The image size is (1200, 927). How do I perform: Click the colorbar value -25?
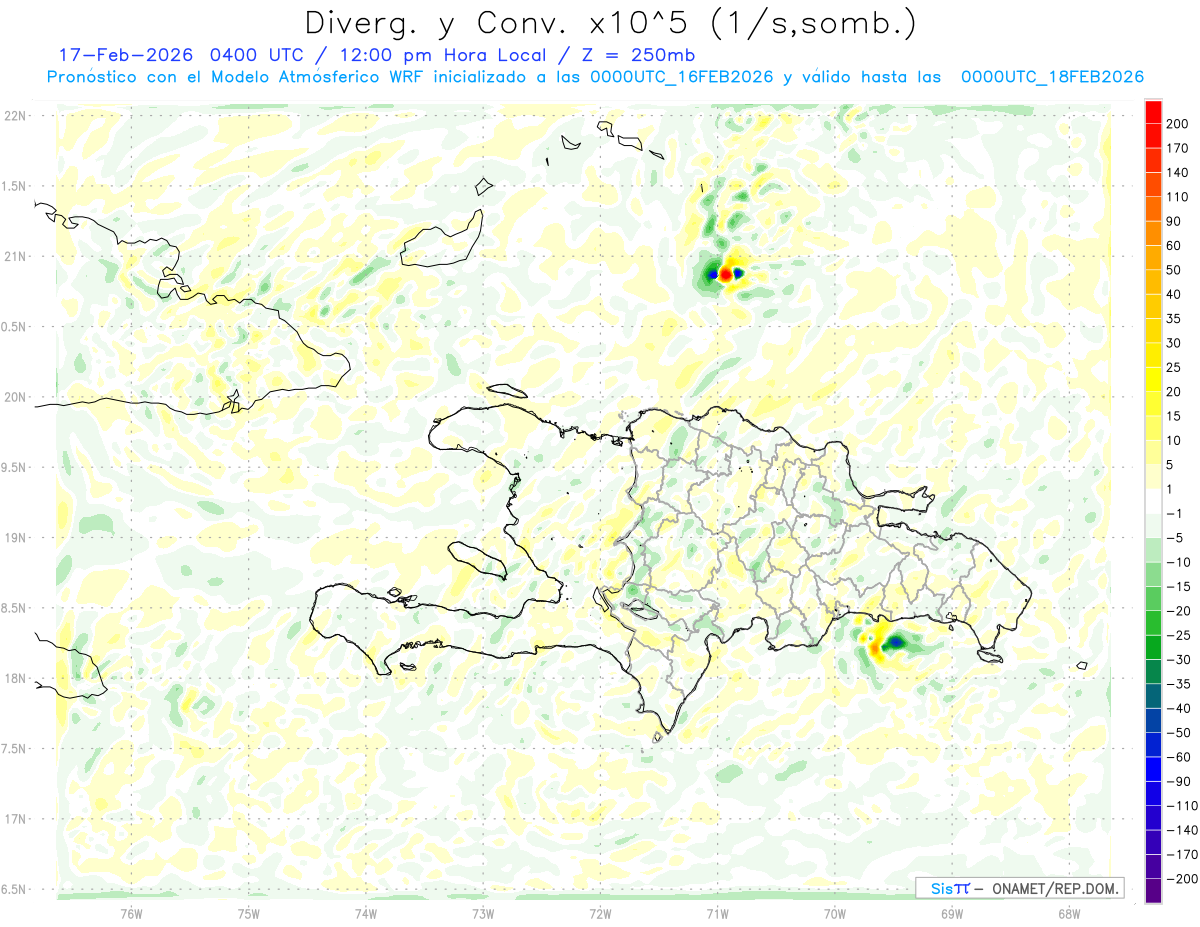(x=1177, y=635)
